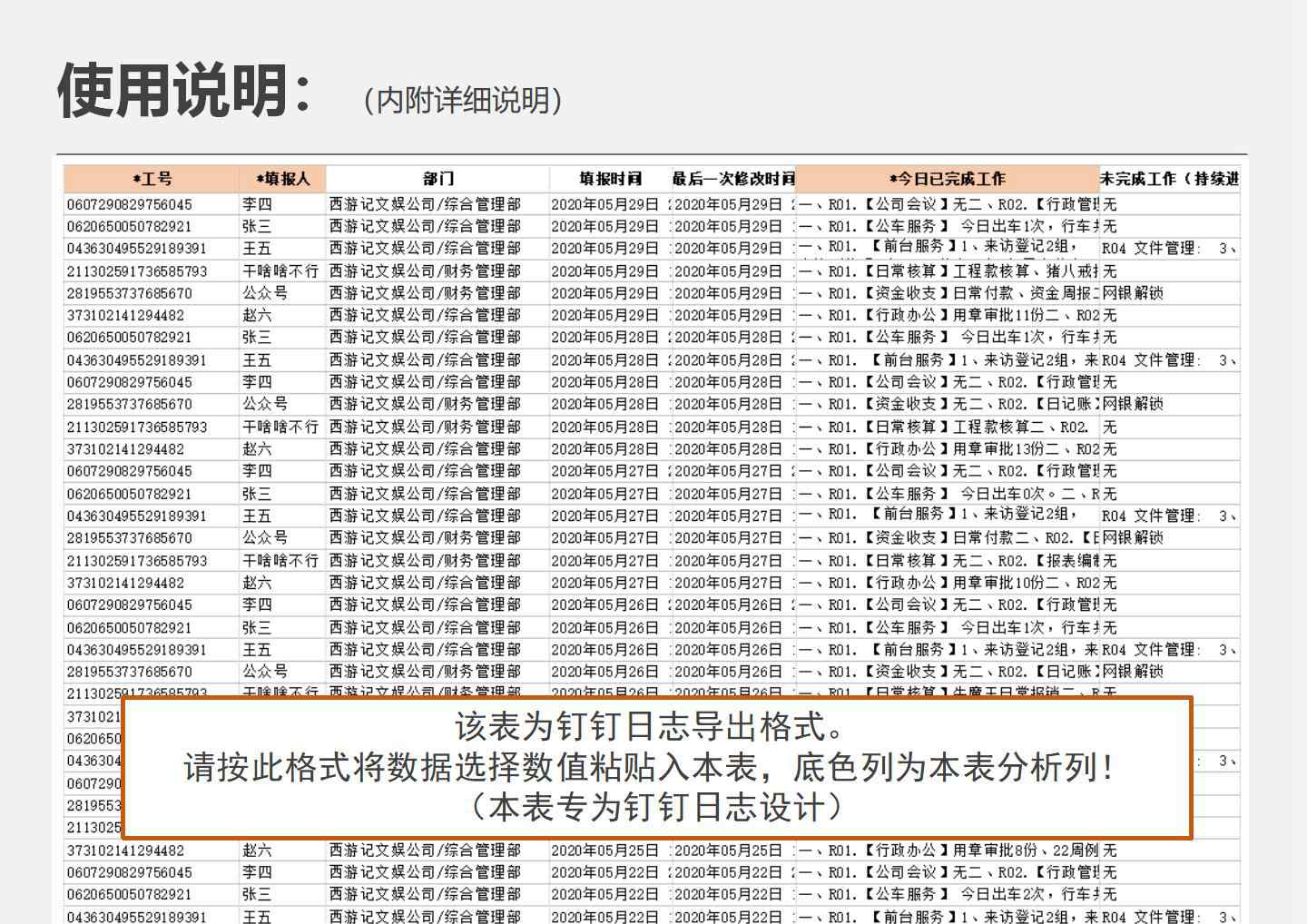1307x924 pixels.
Task: Click 李四's name cell in the 2020年05月22日 row
Action: tap(282, 872)
